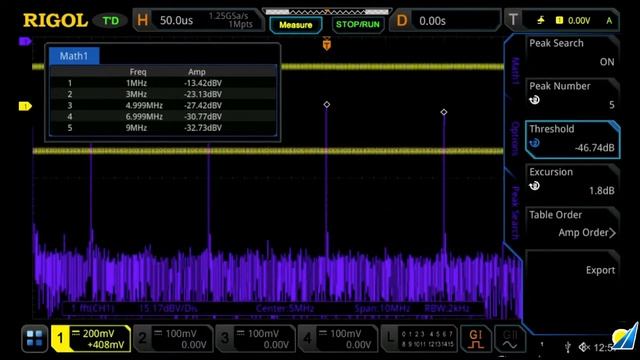Click the Excursion knob icon

[x=534, y=186]
